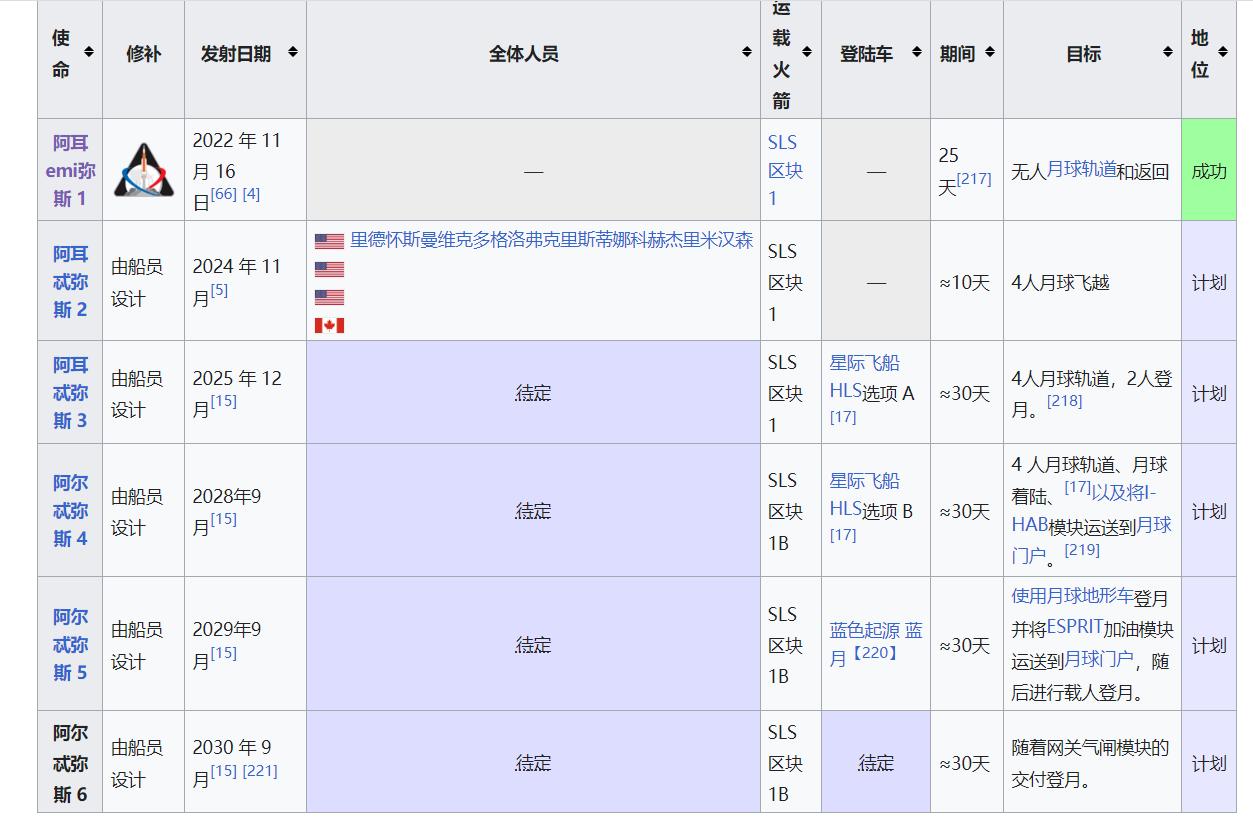Viewport: 1253px width, 821px height.
Task: Open citation [66] after 2022 launch date
Action: point(224,194)
